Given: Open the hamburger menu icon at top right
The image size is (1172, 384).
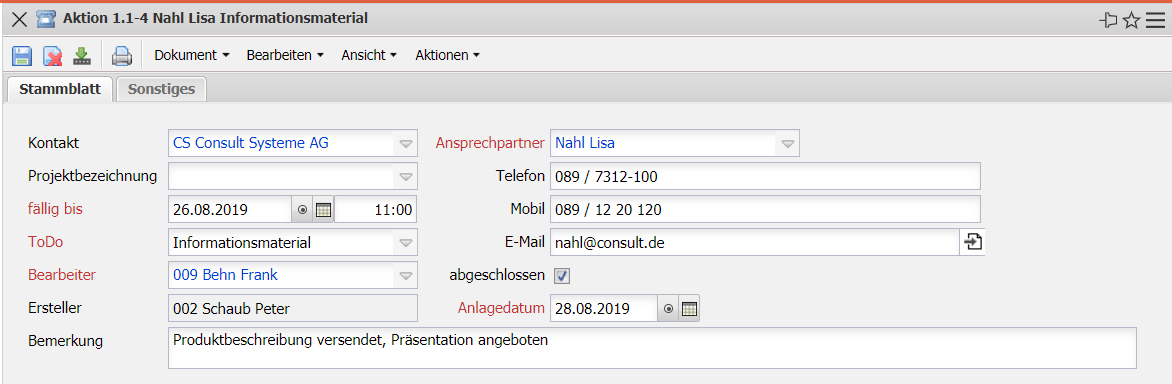Looking at the screenshot, I should (1155, 20).
